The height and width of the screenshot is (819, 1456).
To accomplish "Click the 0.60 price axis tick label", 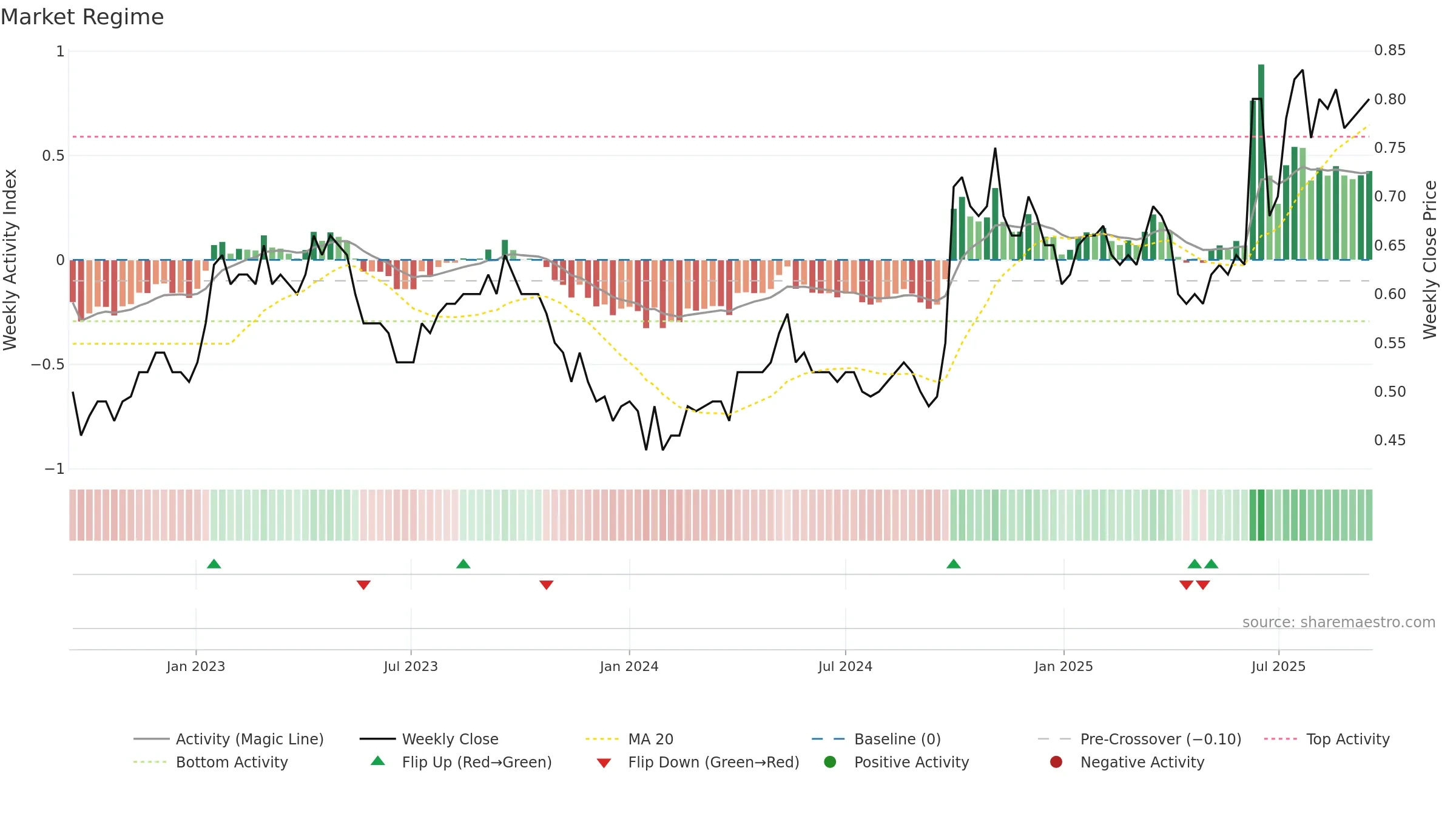I will coord(1390,294).
